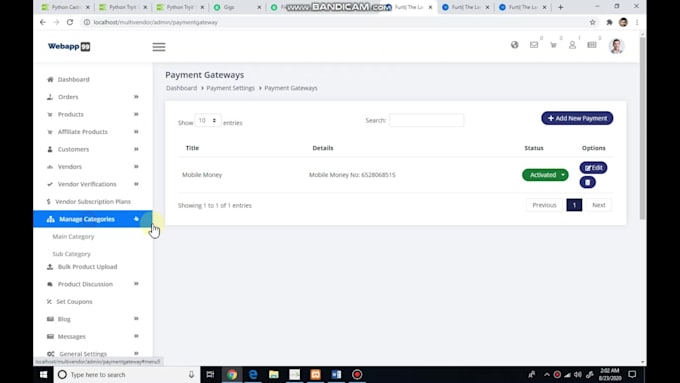Open the admin profile avatar
Screen dimensions: 680x383
(x=616, y=46)
